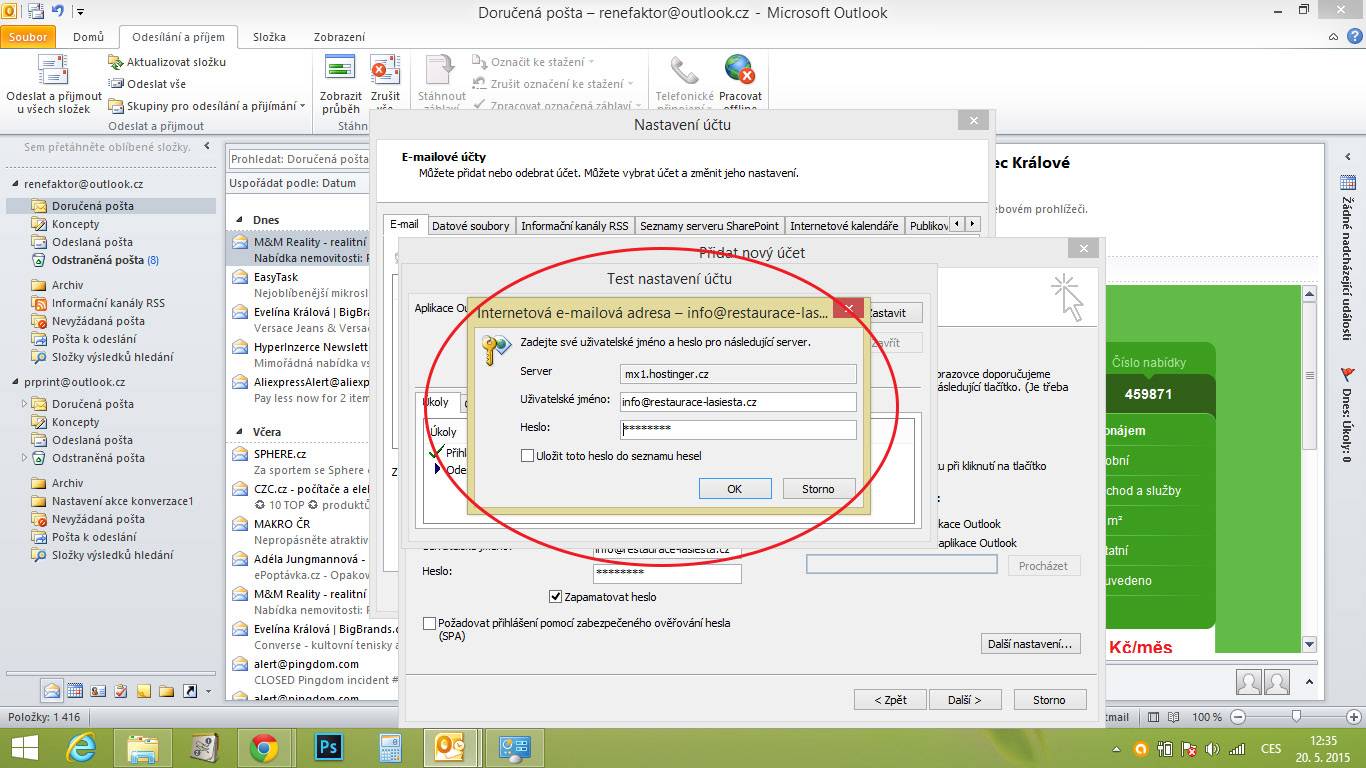The width and height of the screenshot is (1366, 768).
Task: Click the Send/Receive icon in the Quick Access toolbar
Action: [35, 12]
